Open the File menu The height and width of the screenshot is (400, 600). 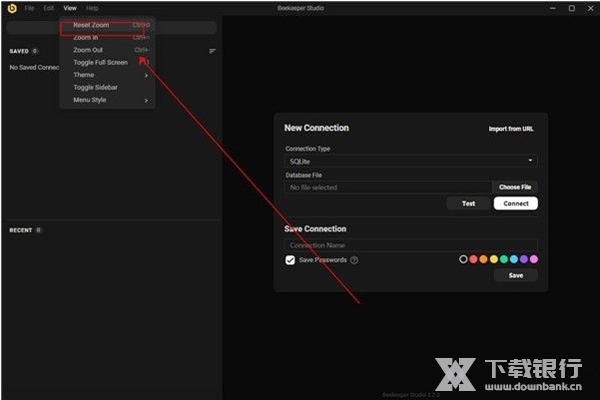point(29,8)
